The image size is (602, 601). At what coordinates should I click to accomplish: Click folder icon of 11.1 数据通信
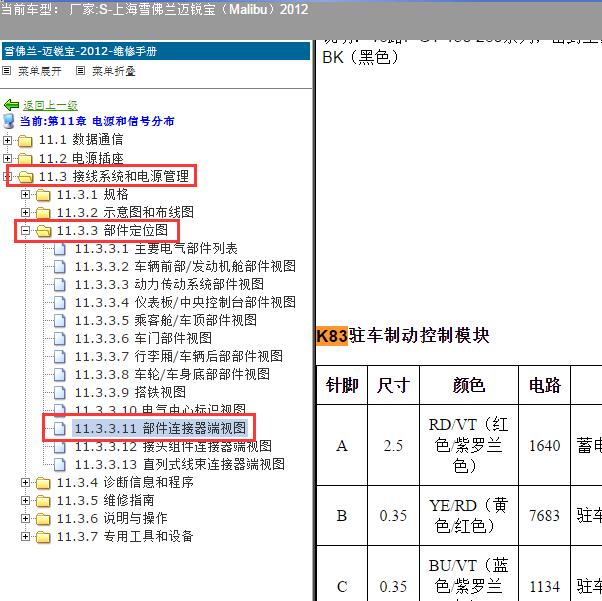[25, 141]
